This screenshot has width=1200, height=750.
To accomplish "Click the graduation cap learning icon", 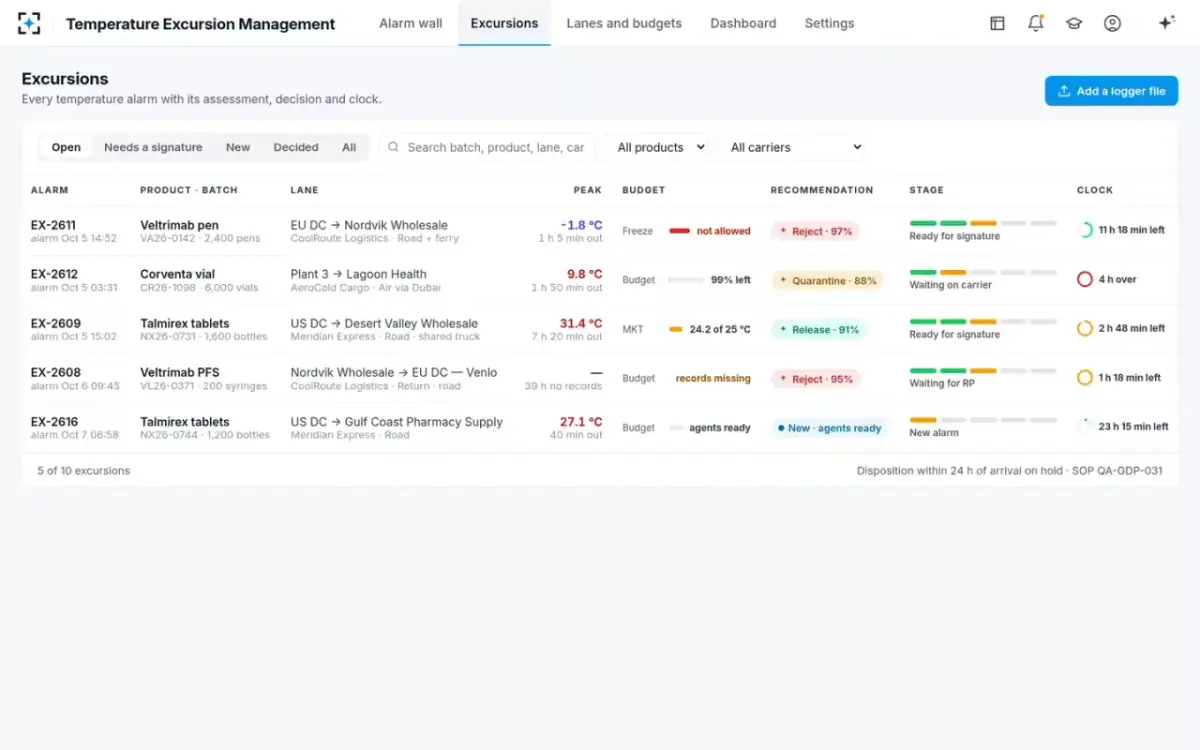I will pyautogui.click(x=1074, y=23).
